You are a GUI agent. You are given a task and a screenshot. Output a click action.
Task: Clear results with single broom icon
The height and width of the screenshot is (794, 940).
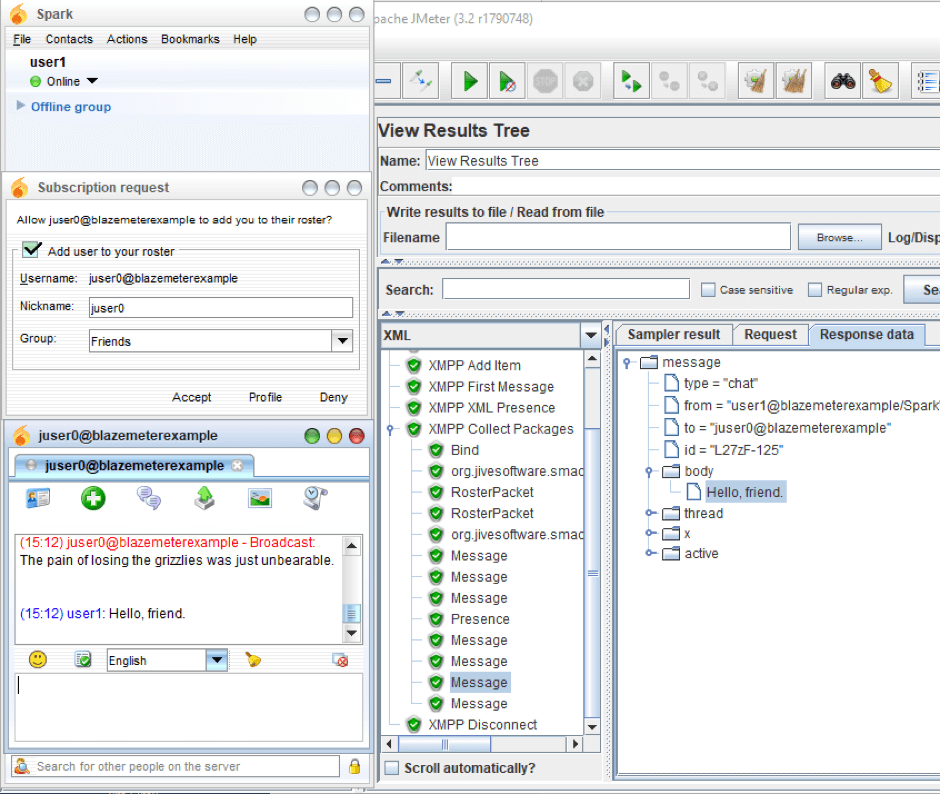(x=756, y=81)
